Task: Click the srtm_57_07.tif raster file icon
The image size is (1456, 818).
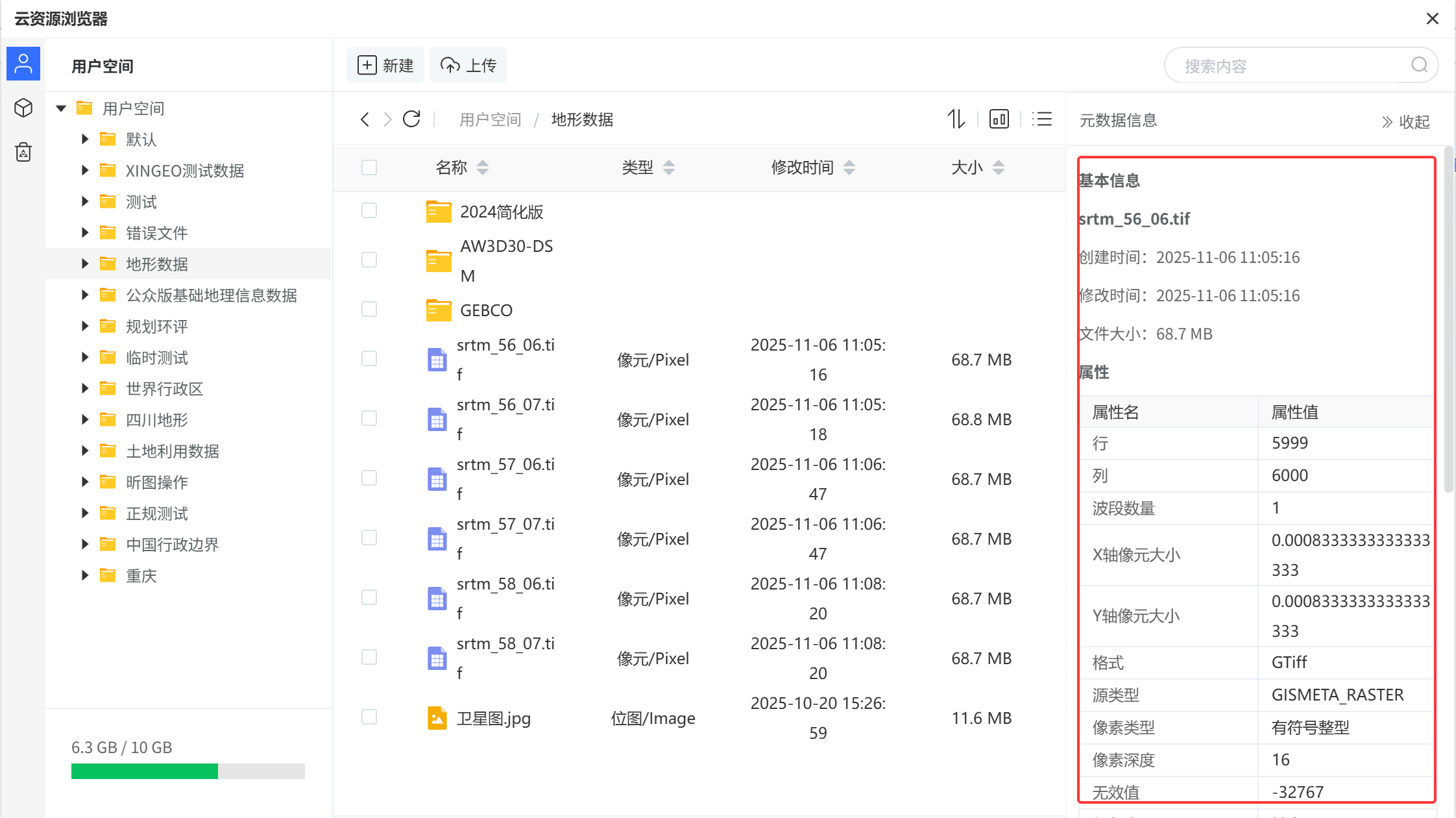Action: (437, 539)
